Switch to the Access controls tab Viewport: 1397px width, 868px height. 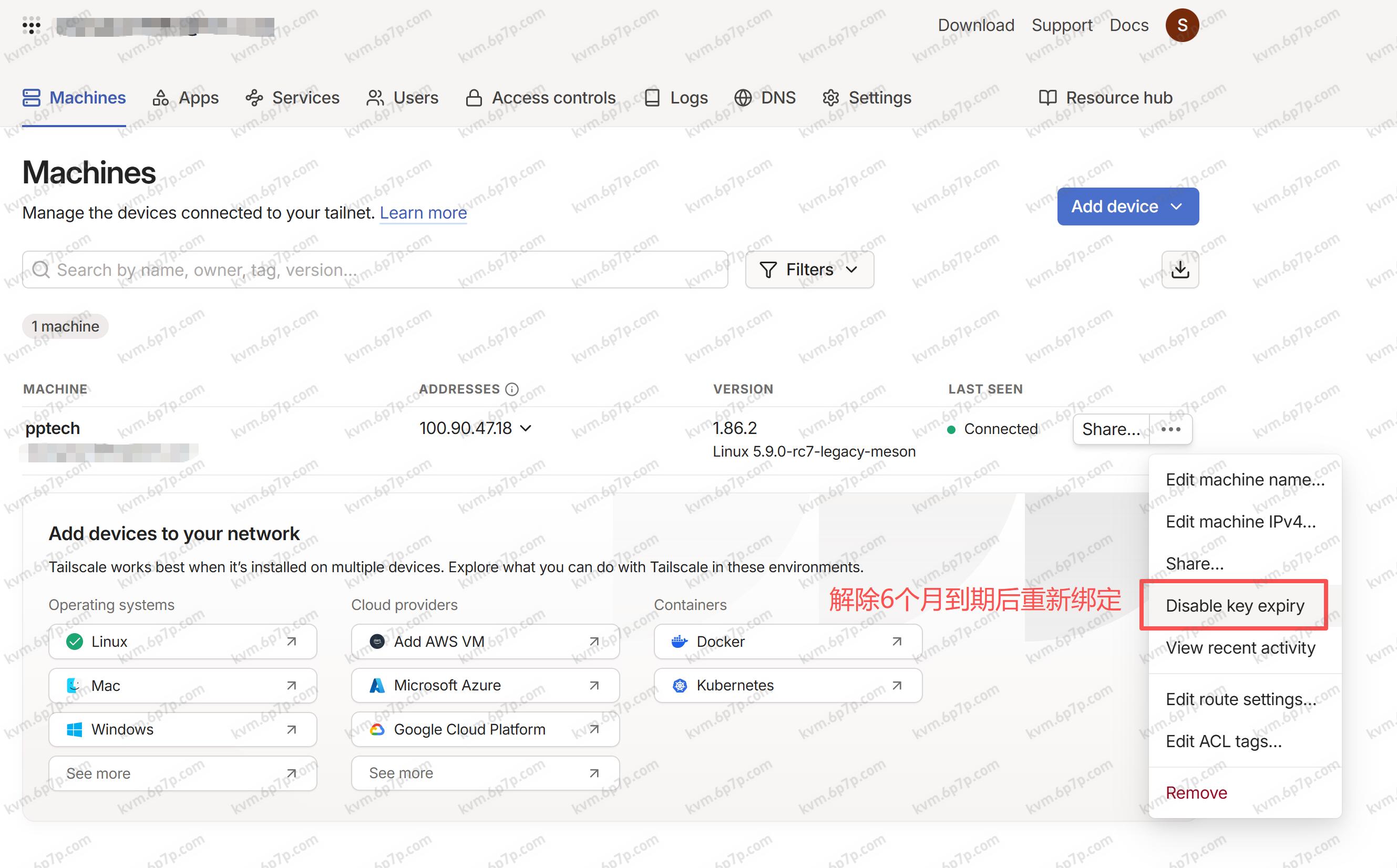click(540, 98)
